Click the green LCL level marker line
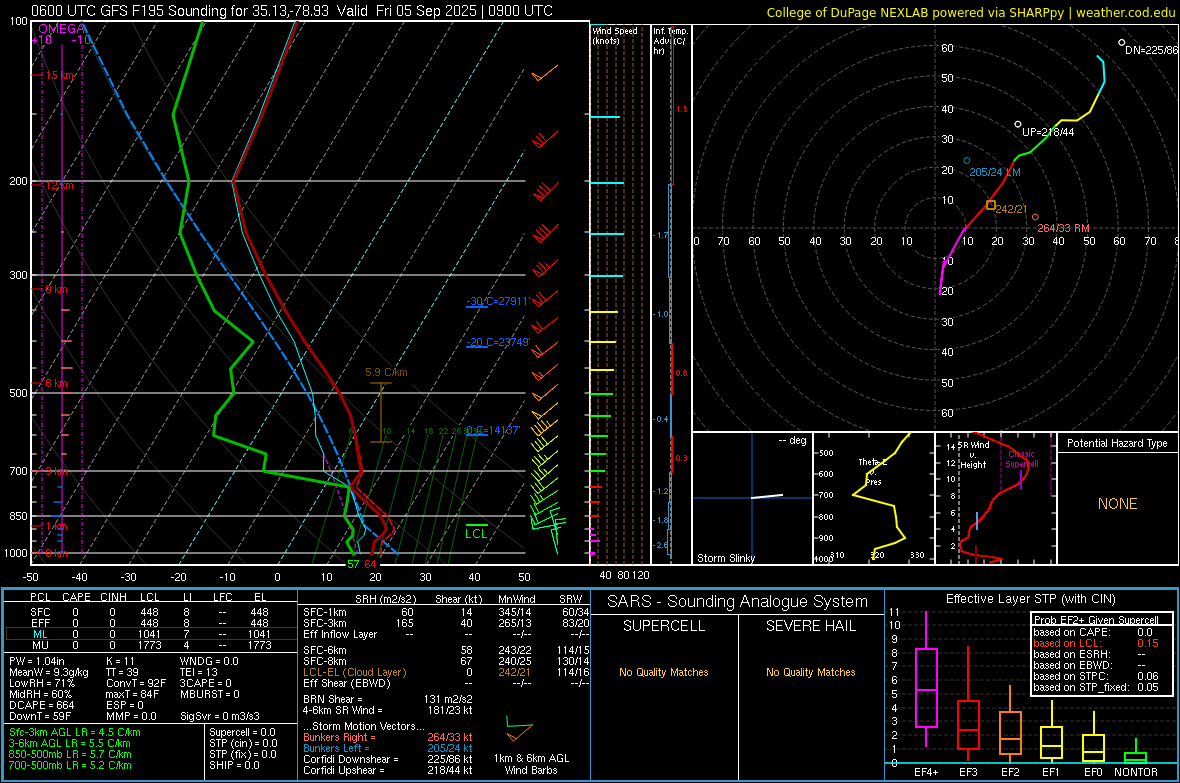 coord(477,525)
